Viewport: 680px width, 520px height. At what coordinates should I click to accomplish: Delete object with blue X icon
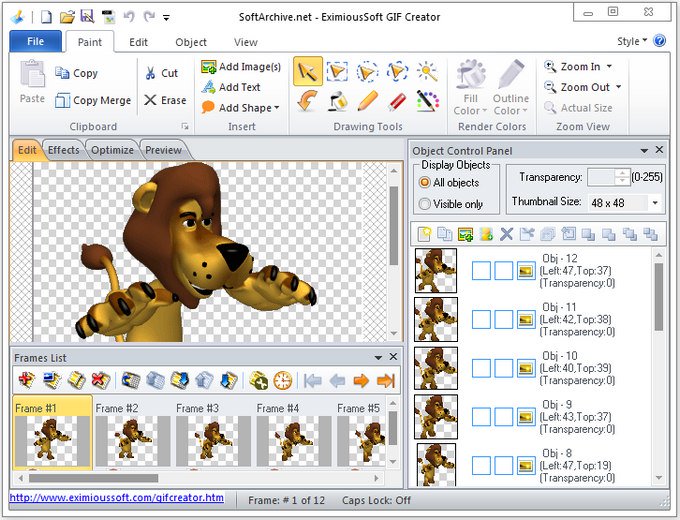507,234
